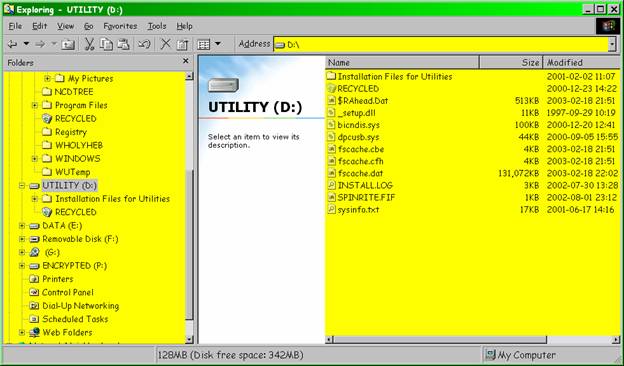Go up one folder level icon
Screen dimensions: 624x366
(68, 44)
